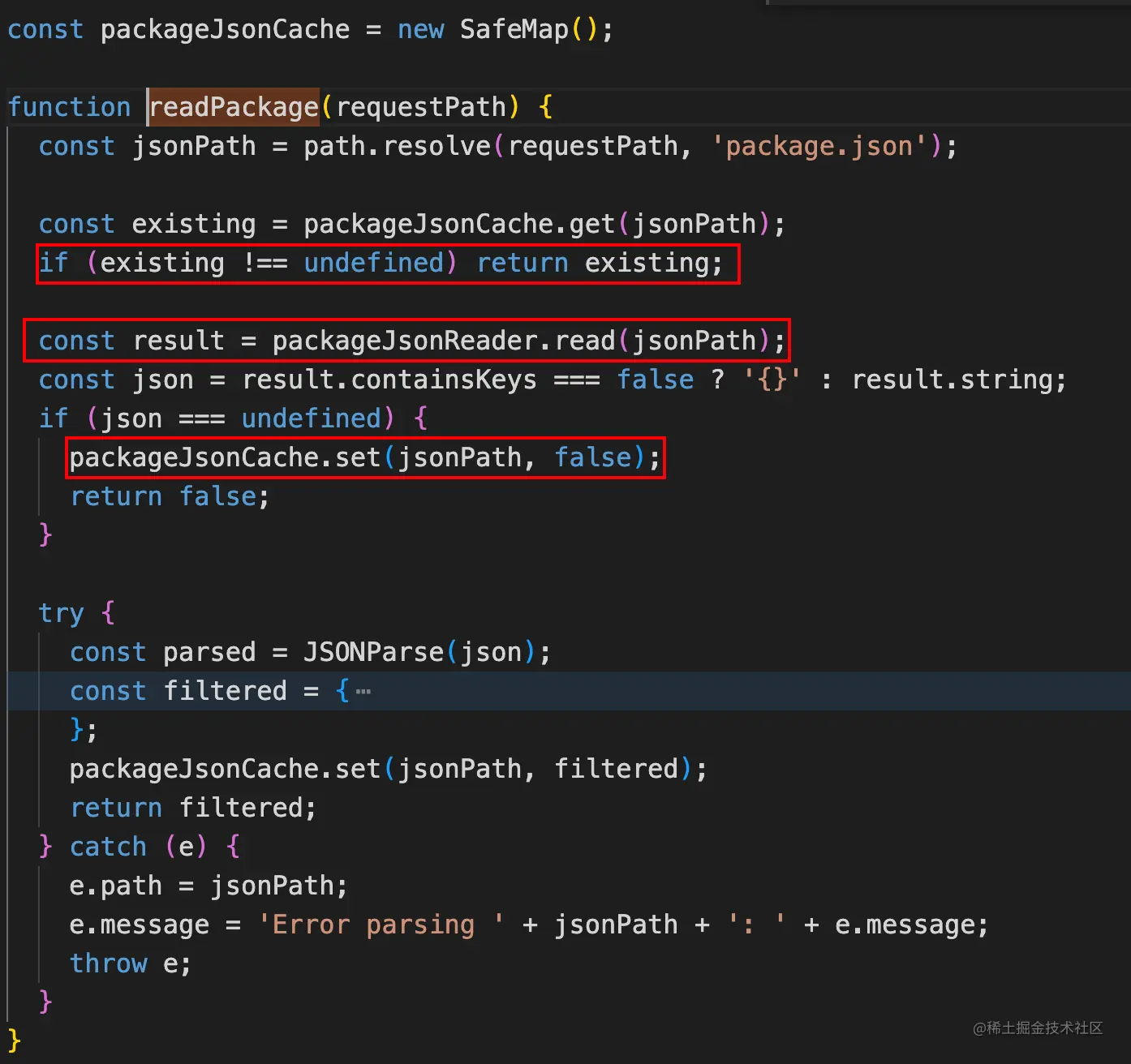Click requestPath parameter in function signature
1131x1064 pixels.
[421, 107]
